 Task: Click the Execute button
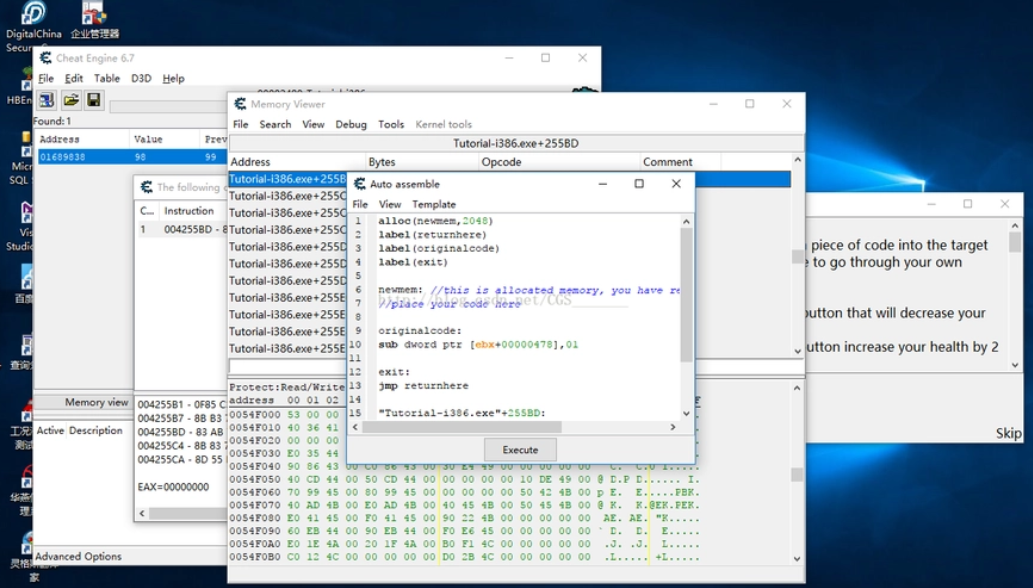pyautogui.click(x=520, y=450)
